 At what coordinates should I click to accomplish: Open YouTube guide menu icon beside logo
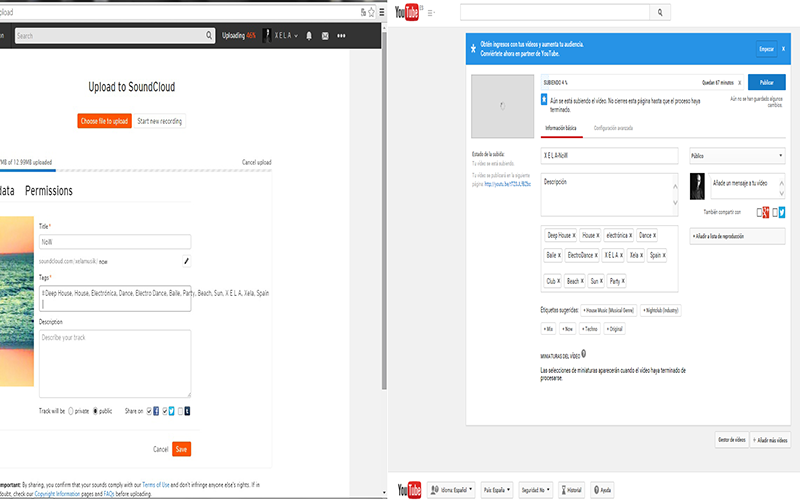point(431,13)
